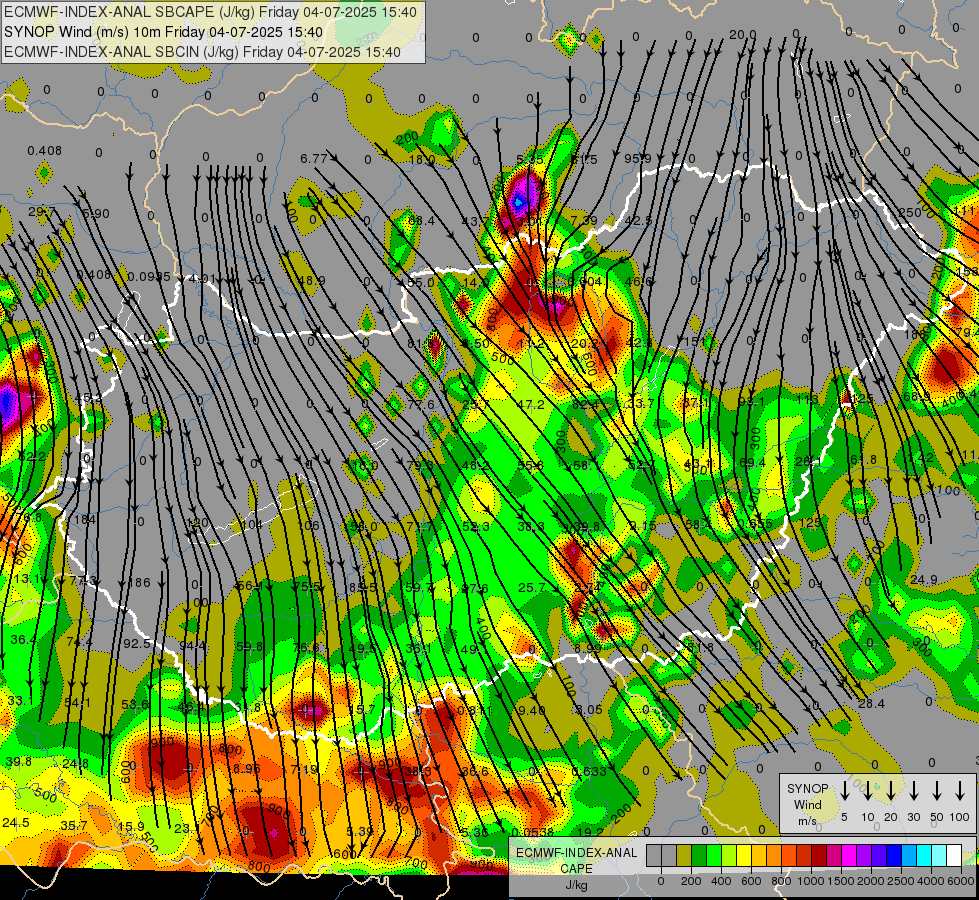
Task: Click the map value 0.408
Action: [44, 151]
